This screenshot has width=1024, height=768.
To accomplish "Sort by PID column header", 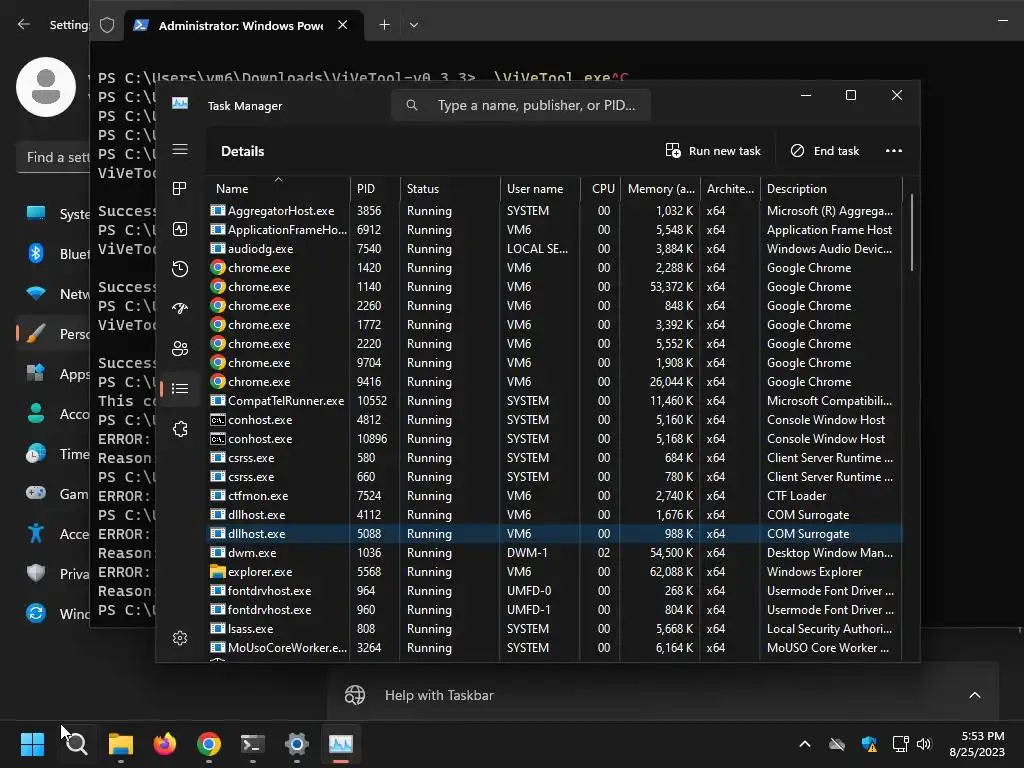I will coord(375,189).
